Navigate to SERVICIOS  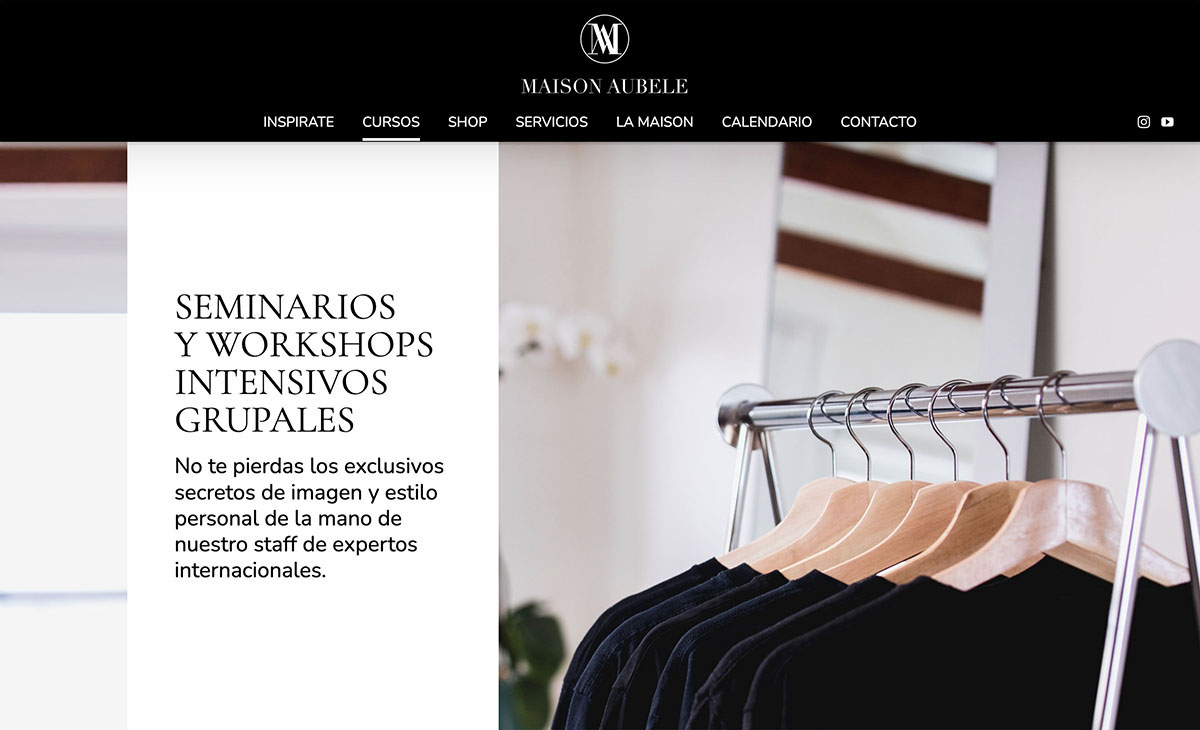(551, 122)
